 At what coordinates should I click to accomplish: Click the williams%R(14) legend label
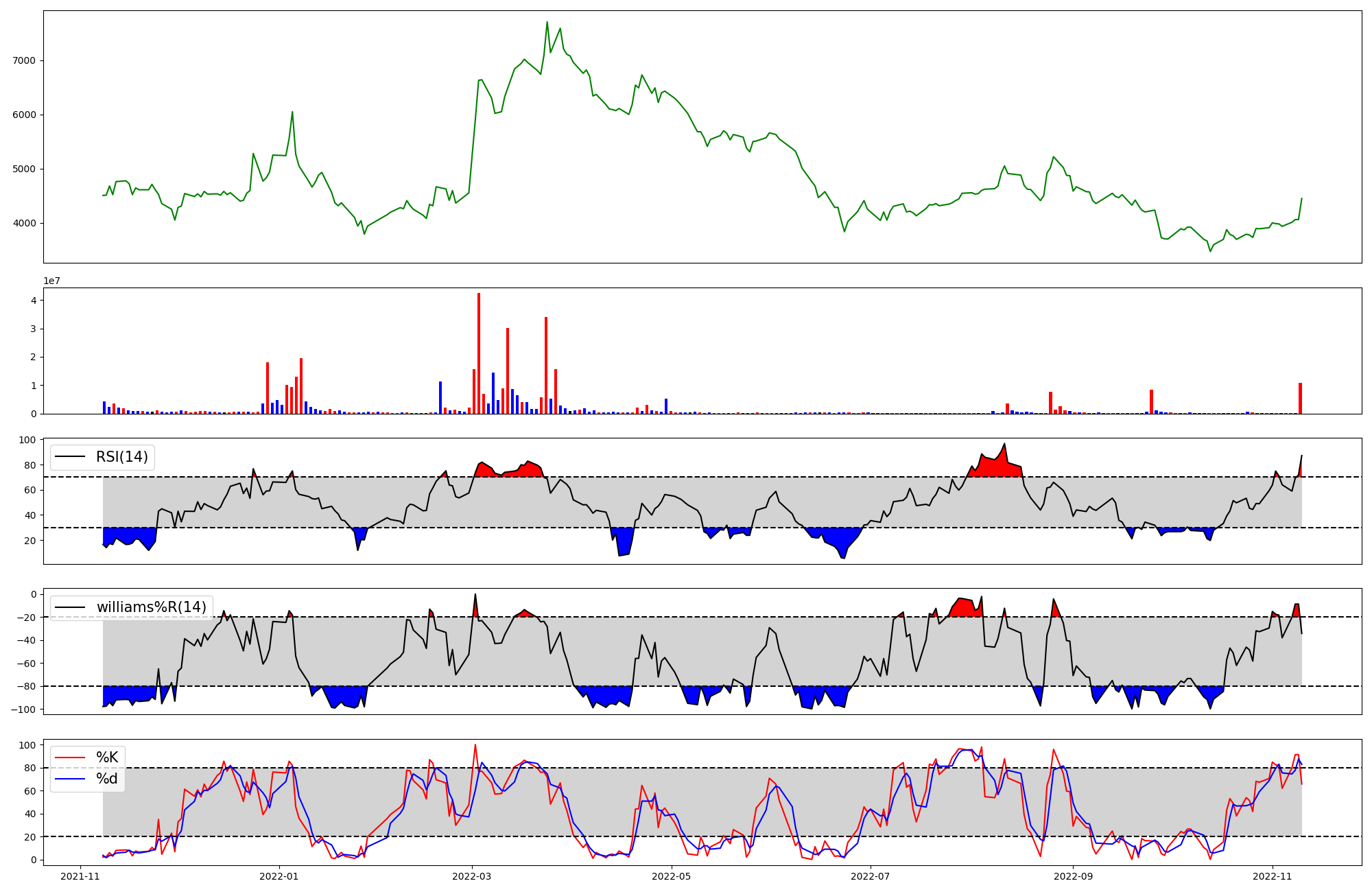tap(151, 607)
